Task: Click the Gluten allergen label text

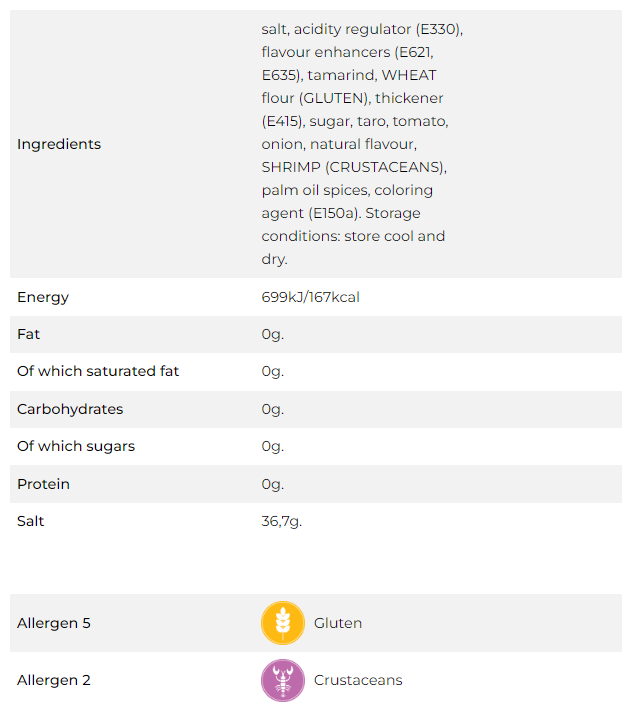Action: 338,623
